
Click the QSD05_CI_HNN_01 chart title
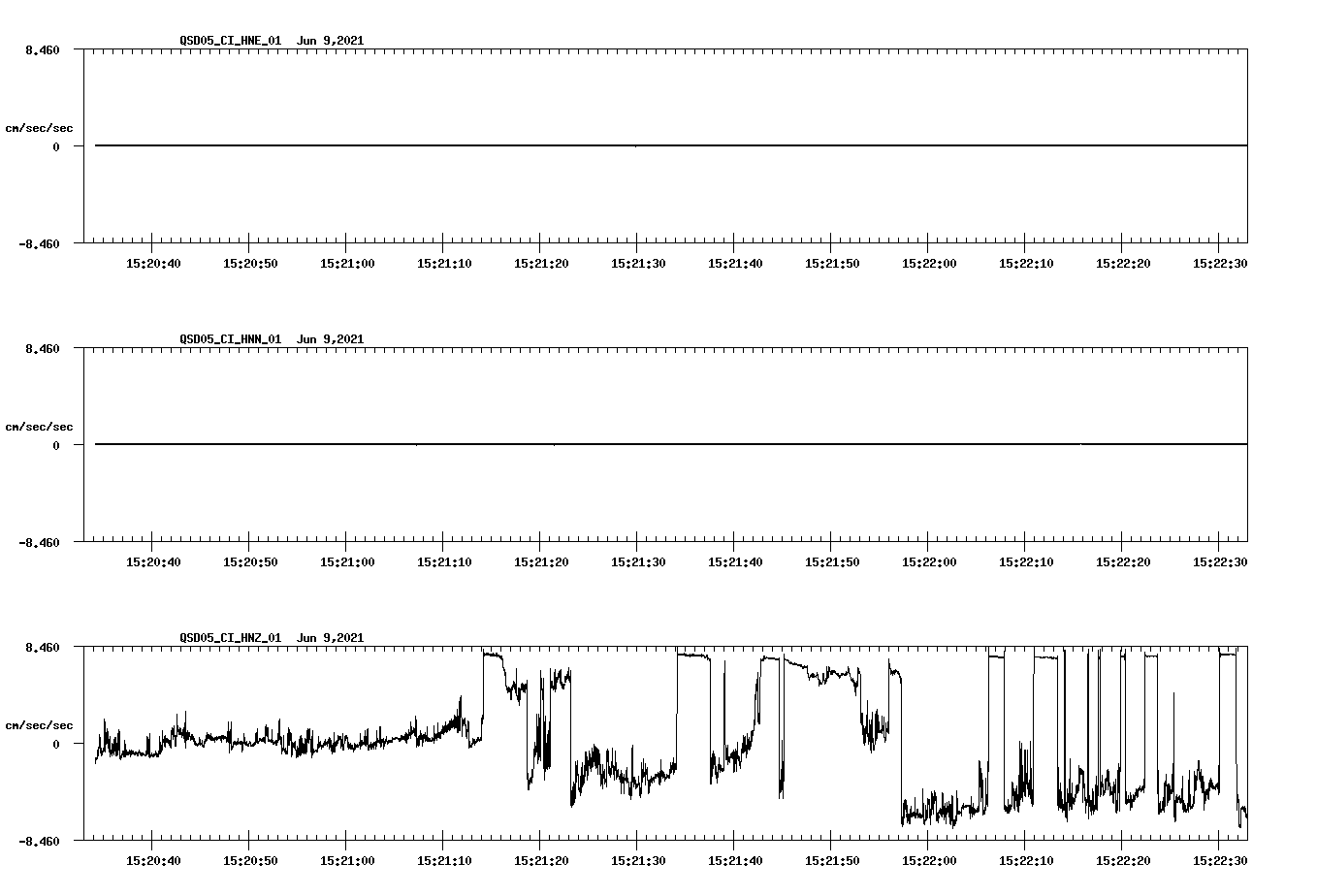coord(272,339)
